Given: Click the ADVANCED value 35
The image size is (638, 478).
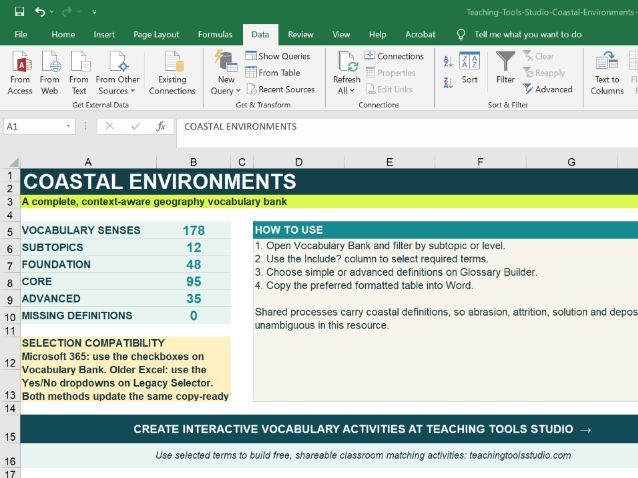Looking at the screenshot, I should (x=194, y=299).
